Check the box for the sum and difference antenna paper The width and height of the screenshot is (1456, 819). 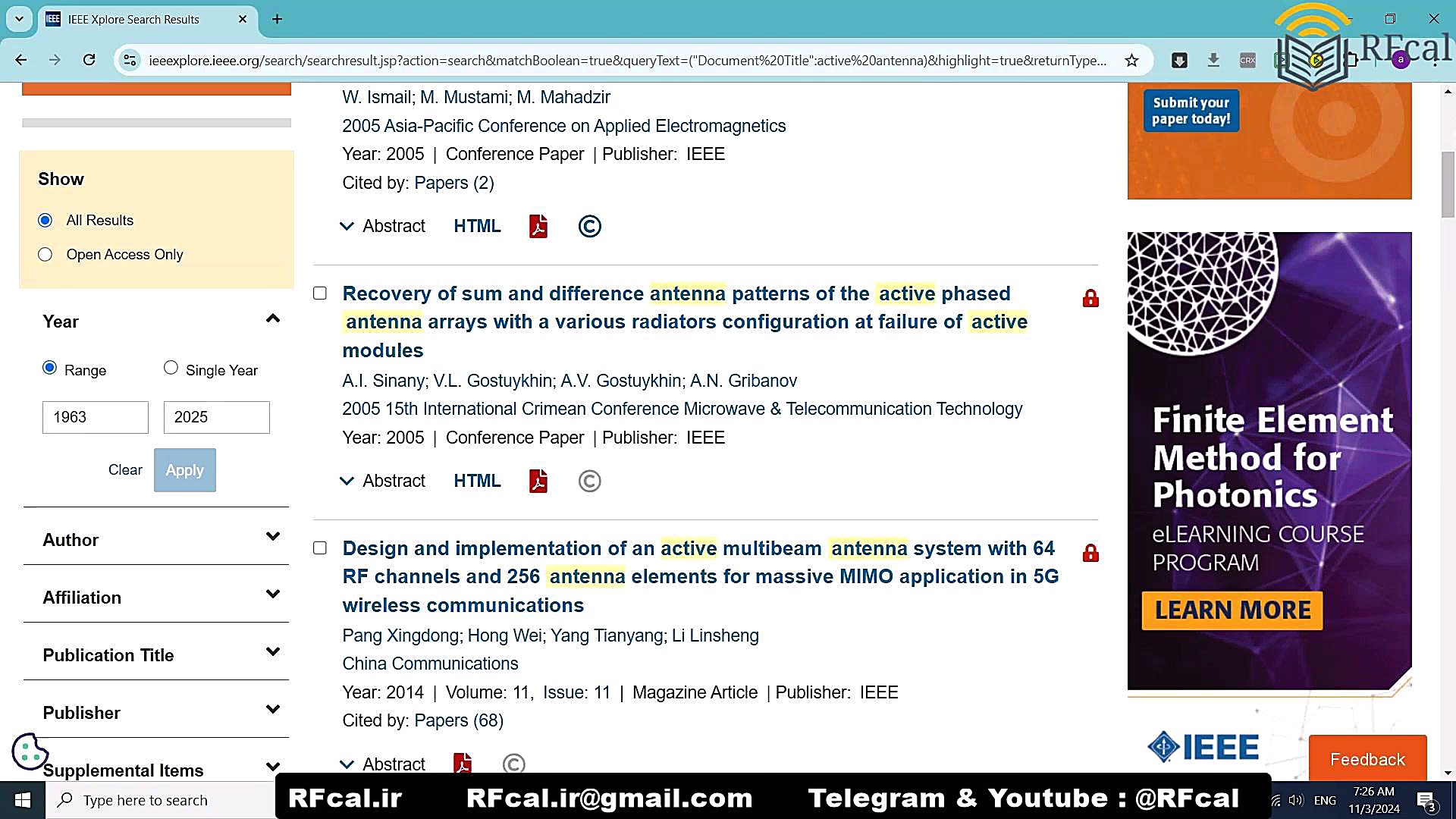pyautogui.click(x=320, y=293)
